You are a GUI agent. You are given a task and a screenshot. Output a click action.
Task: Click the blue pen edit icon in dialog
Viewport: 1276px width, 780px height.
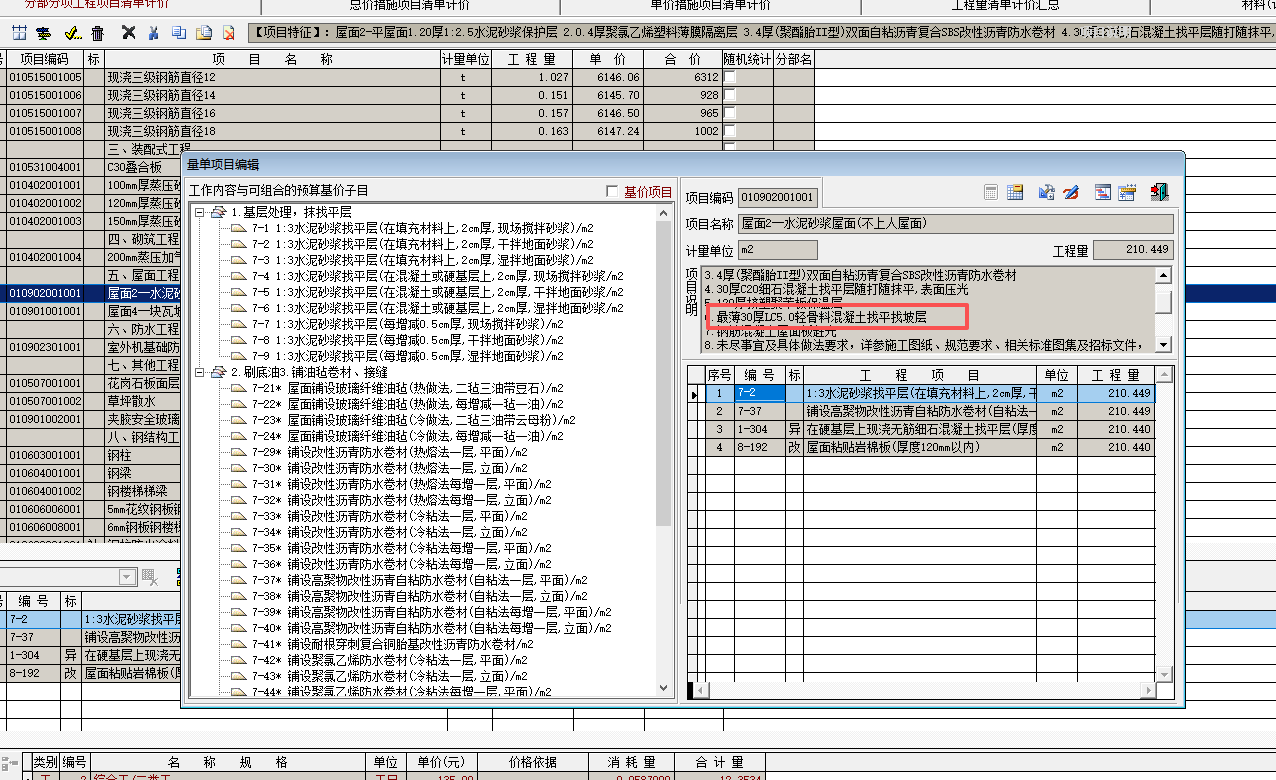pyautogui.click(x=1070, y=192)
